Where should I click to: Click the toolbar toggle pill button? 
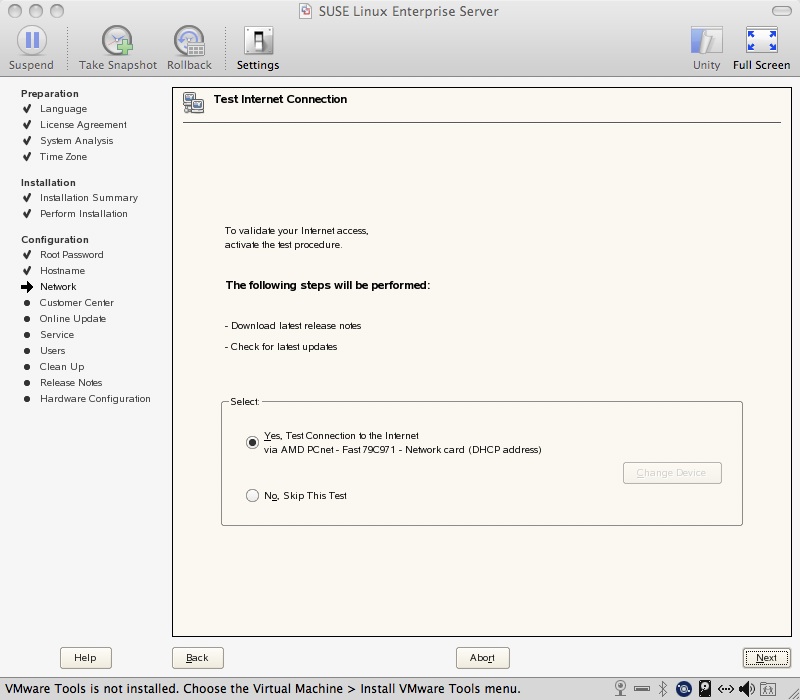[x=782, y=11]
